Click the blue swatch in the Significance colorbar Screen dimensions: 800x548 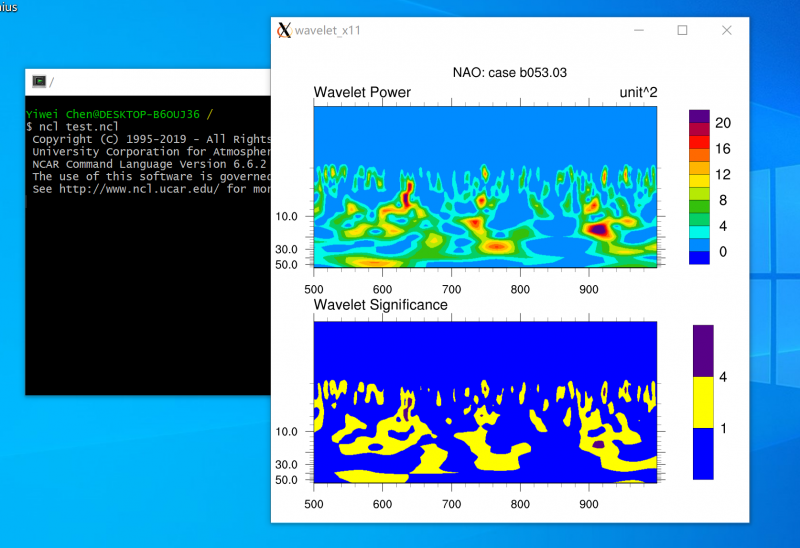[x=703, y=454]
